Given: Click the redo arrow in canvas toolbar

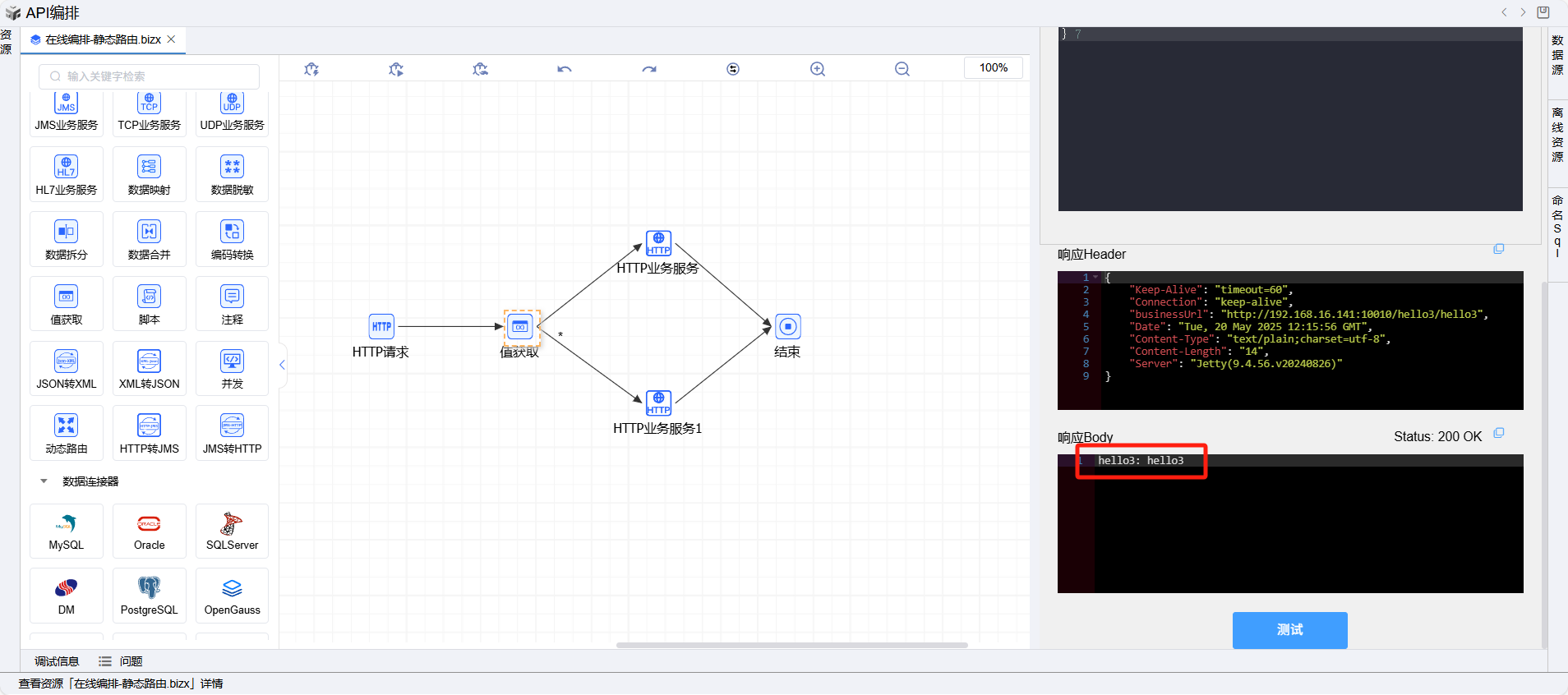Looking at the screenshot, I should [x=649, y=69].
